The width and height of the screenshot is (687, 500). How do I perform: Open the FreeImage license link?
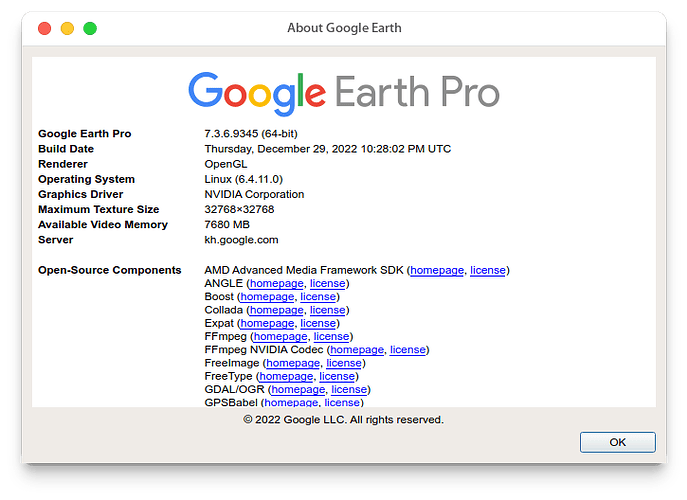pos(344,363)
